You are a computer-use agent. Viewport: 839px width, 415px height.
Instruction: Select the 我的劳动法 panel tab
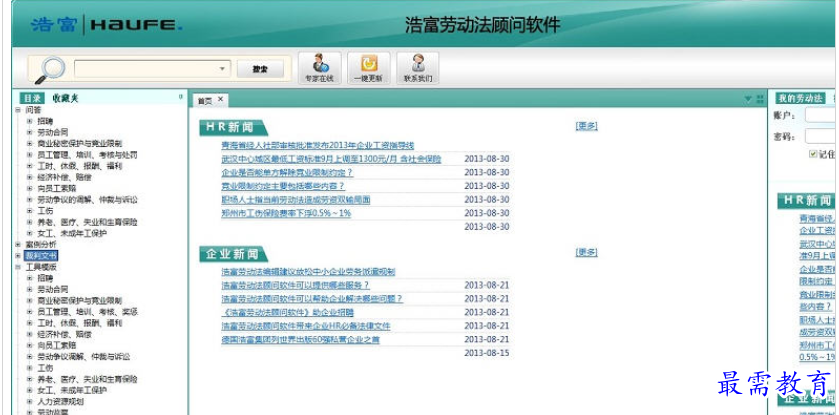pyautogui.click(x=799, y=98)
